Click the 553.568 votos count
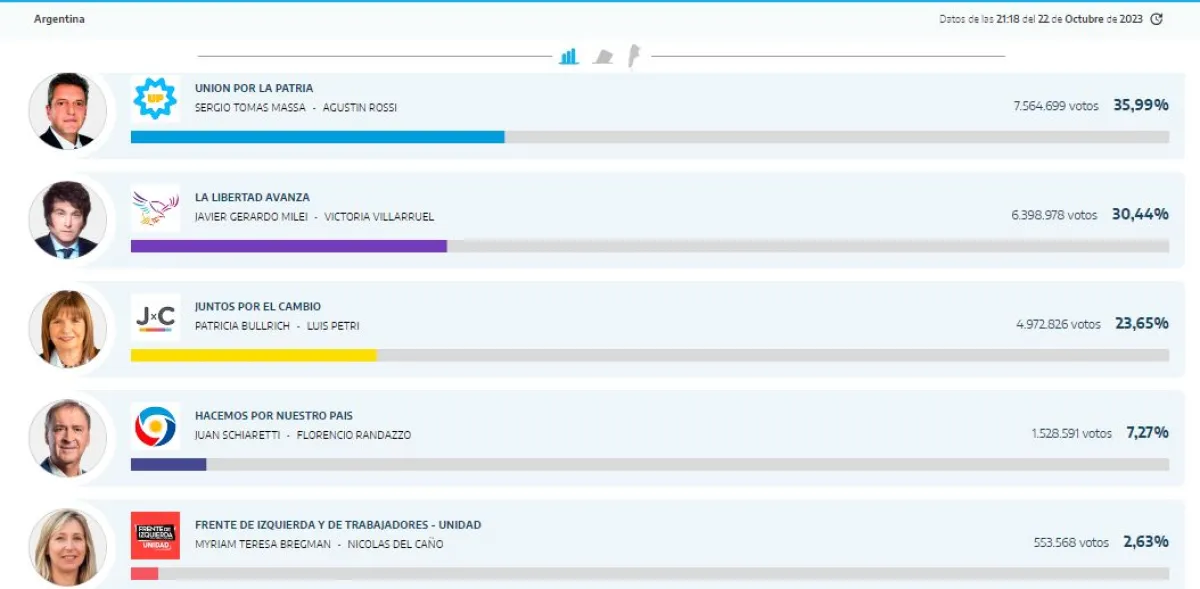The image size is (1200, 589). (x=1071, y=541)
